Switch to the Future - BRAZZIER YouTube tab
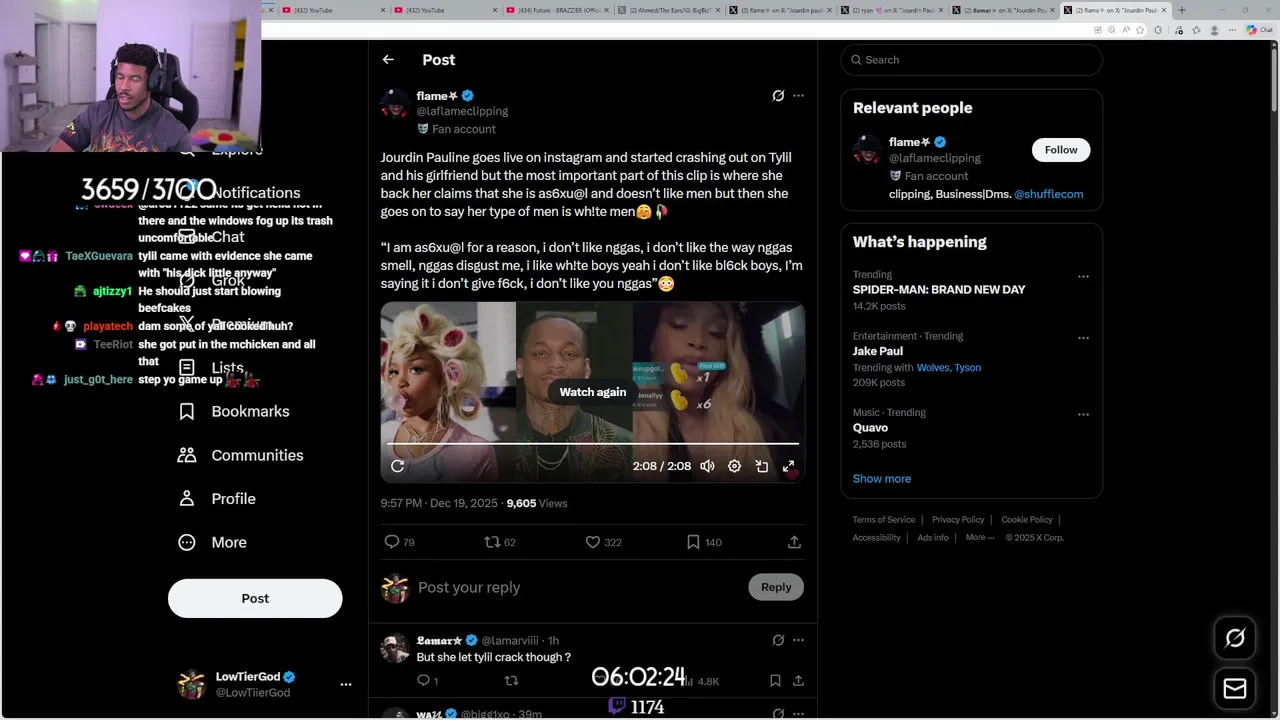1280x720 pixels. pos(555,10)
